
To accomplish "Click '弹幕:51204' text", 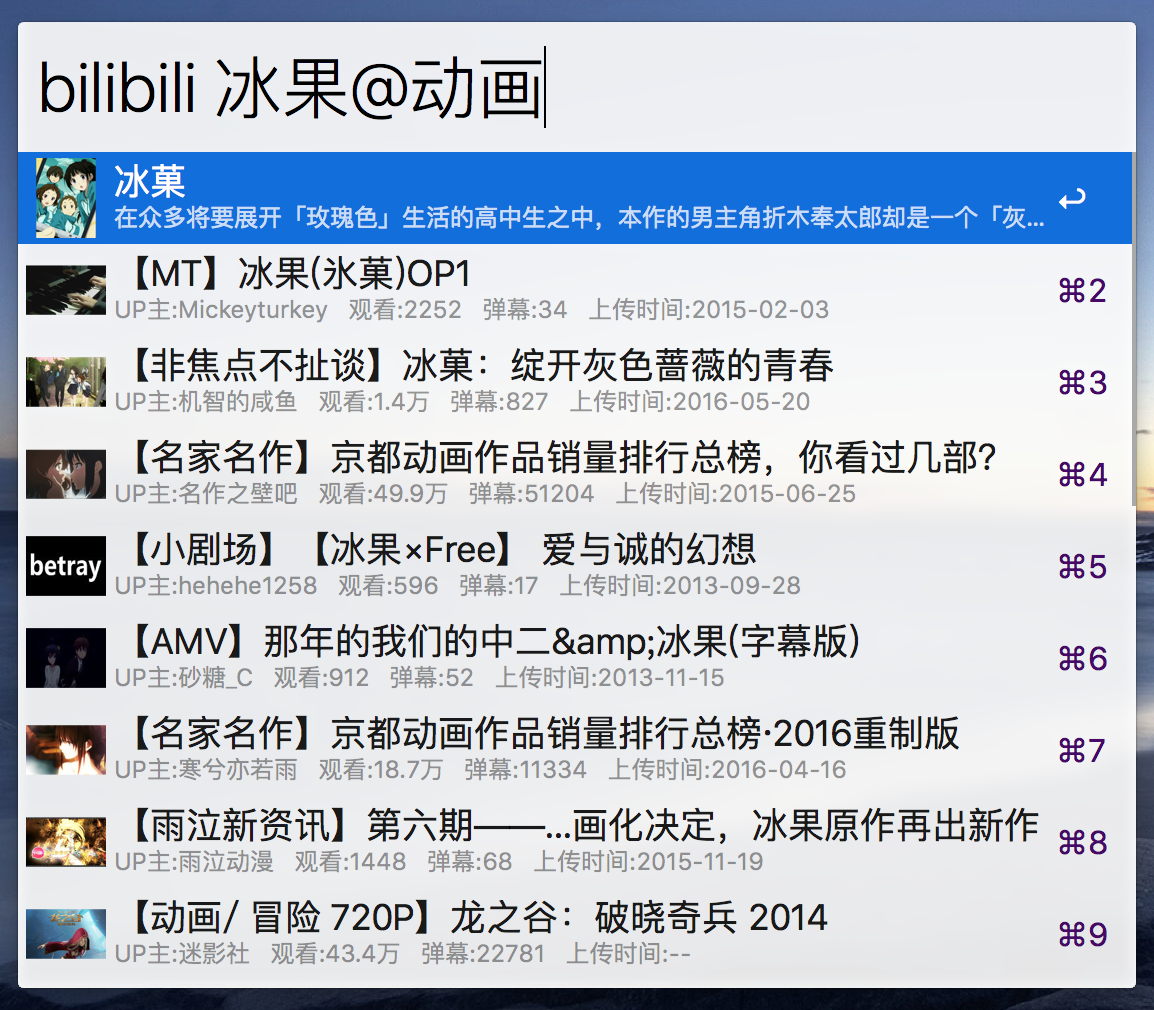I will pos(531,494).
